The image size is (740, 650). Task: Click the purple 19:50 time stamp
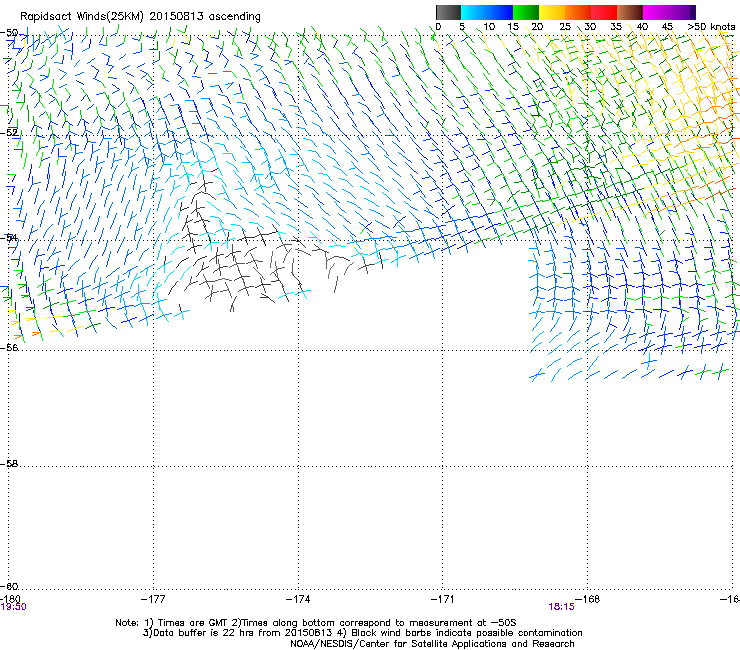(13, 607)
